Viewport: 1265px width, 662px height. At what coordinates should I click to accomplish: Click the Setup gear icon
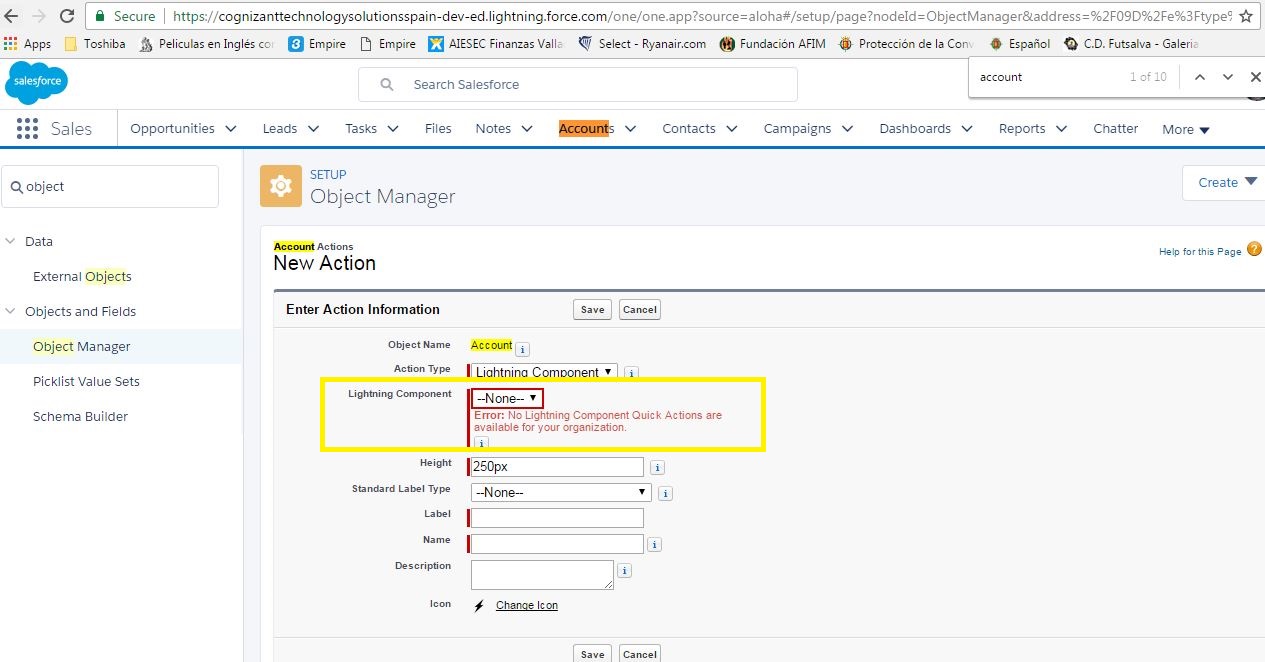(281, 186)
